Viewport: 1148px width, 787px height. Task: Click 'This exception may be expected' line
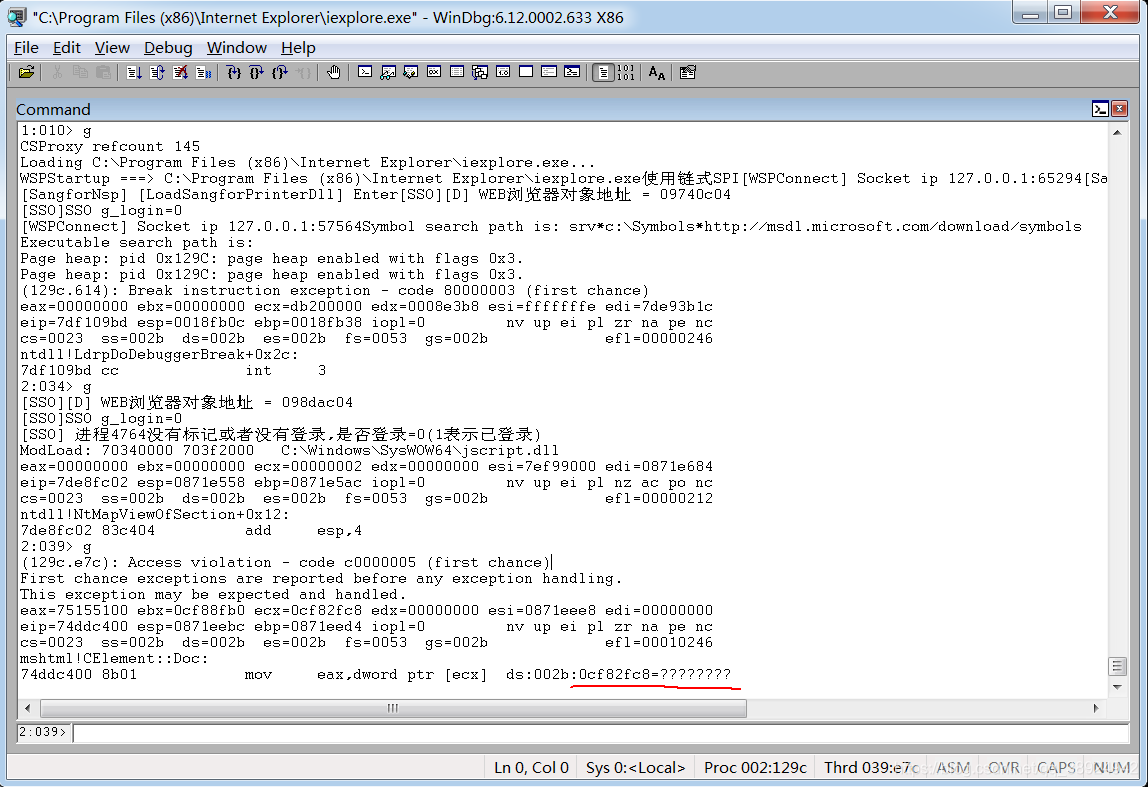213,594
